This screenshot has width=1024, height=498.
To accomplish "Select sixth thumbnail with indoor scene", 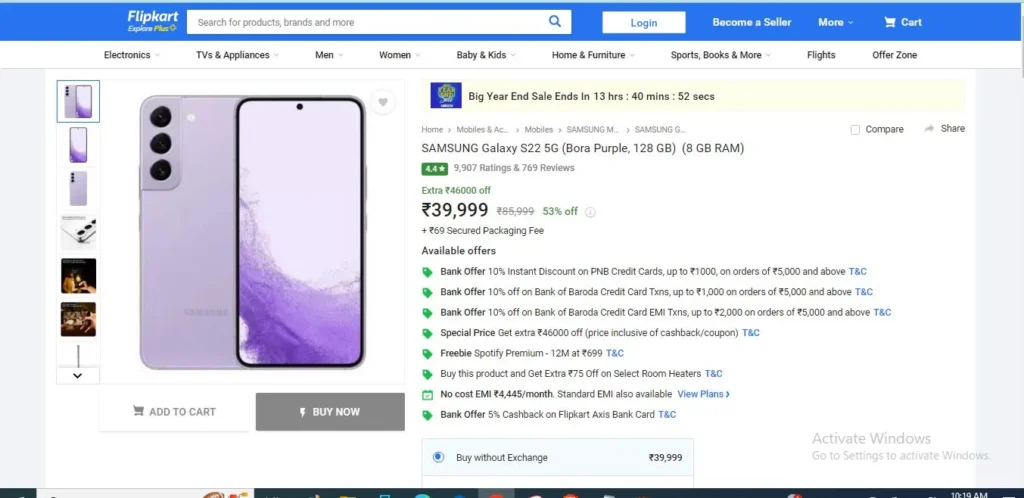I will [78, 319].
